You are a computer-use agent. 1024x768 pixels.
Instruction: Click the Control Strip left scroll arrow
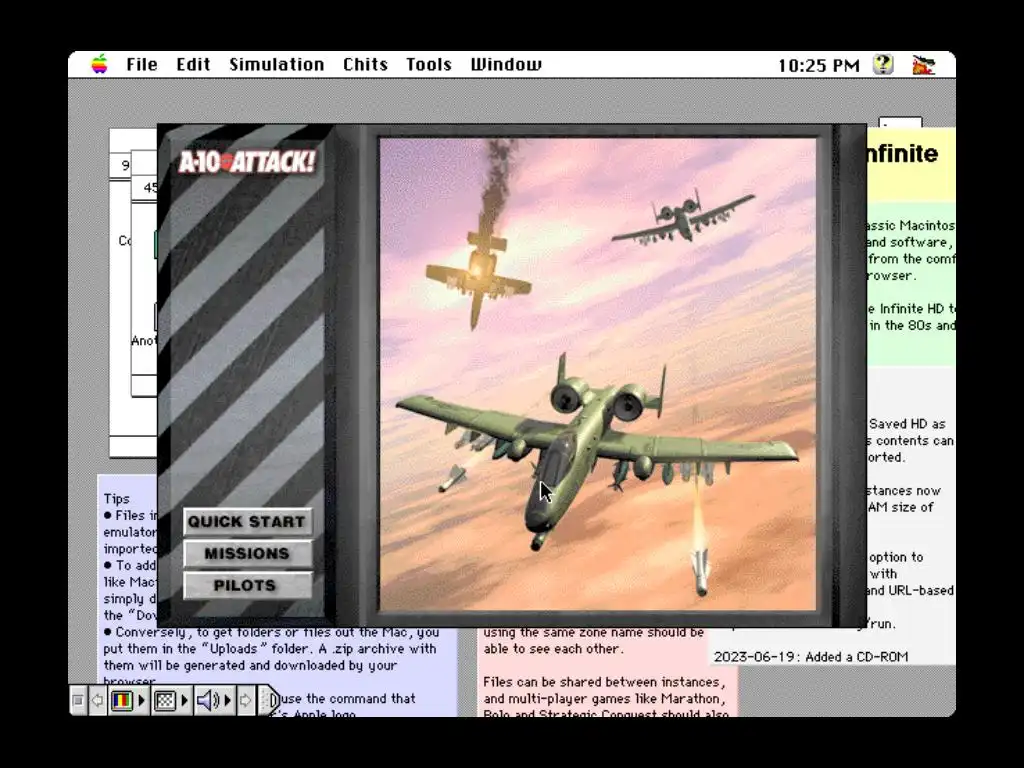[97, 700]
